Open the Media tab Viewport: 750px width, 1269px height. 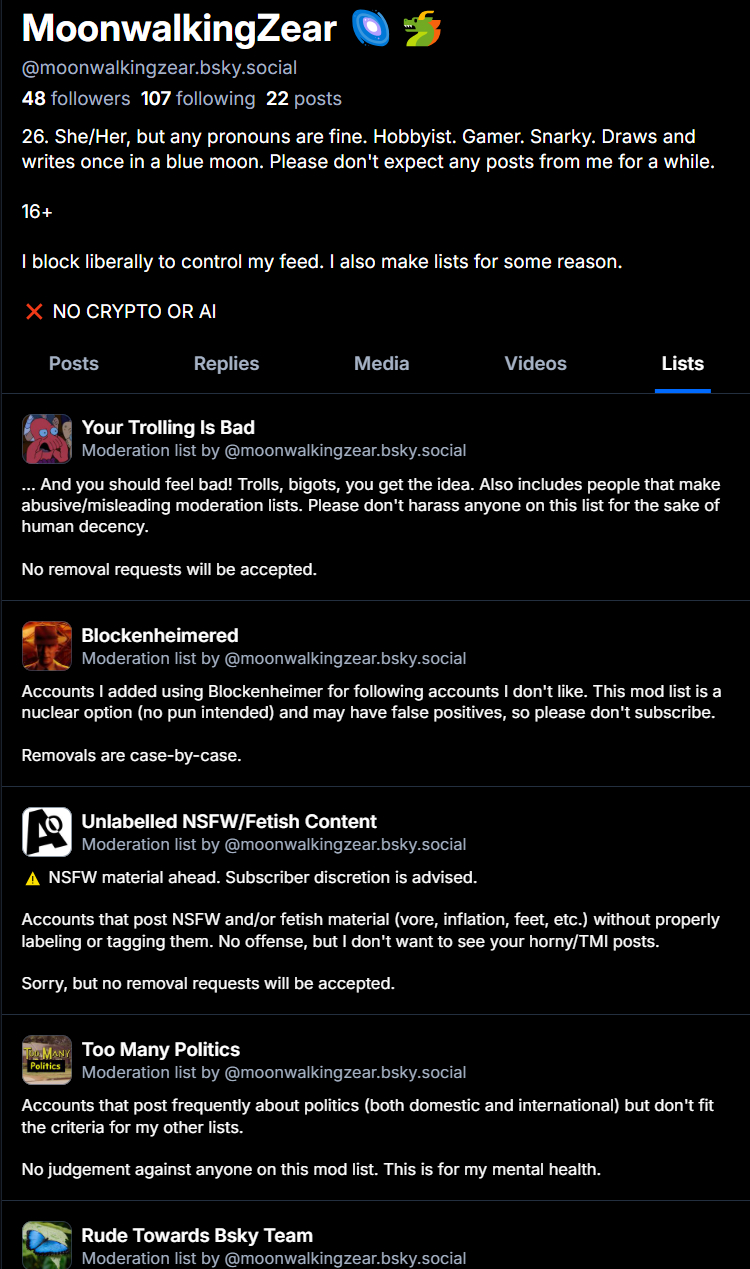tap(381, 364)
